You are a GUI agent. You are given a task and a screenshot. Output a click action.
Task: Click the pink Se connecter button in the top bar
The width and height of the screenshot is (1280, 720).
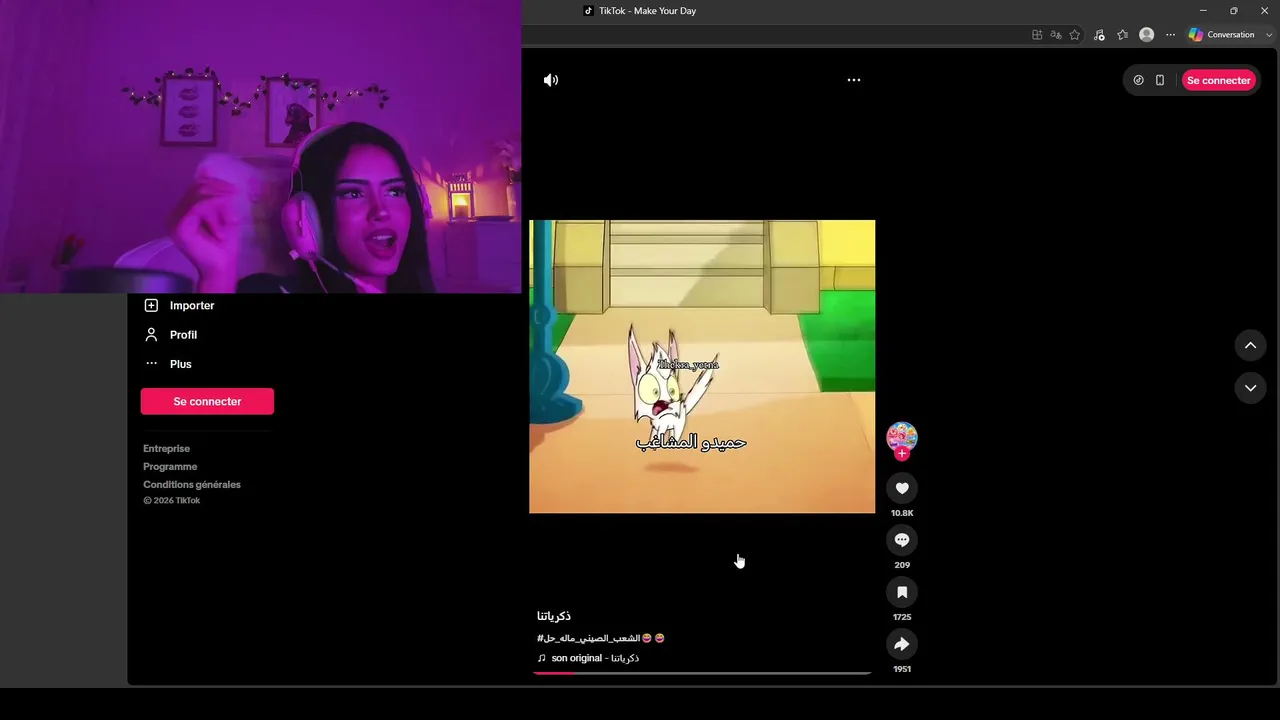click(1218, 80)
